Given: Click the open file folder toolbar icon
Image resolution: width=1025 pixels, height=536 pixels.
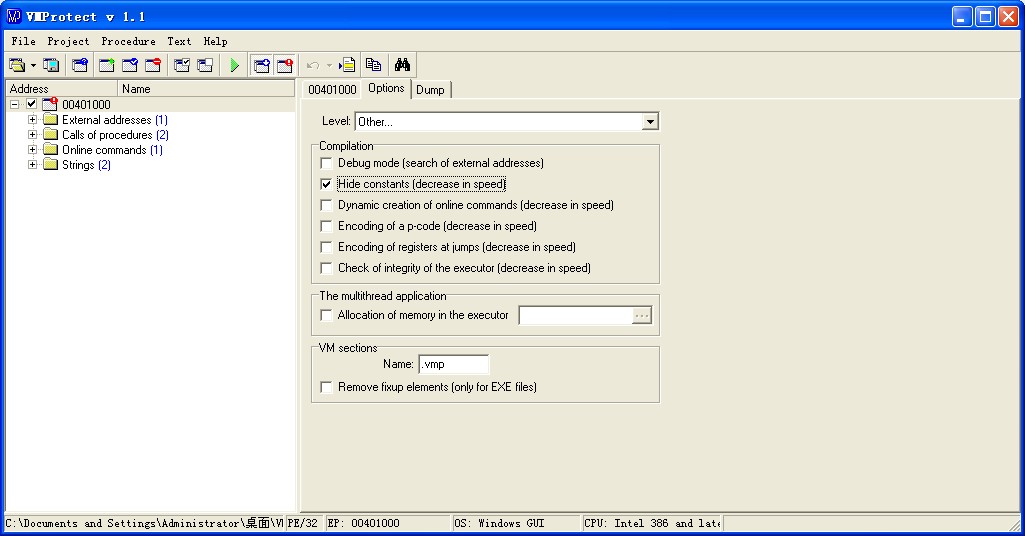Looking at the screenshot, I should point(17,65).
